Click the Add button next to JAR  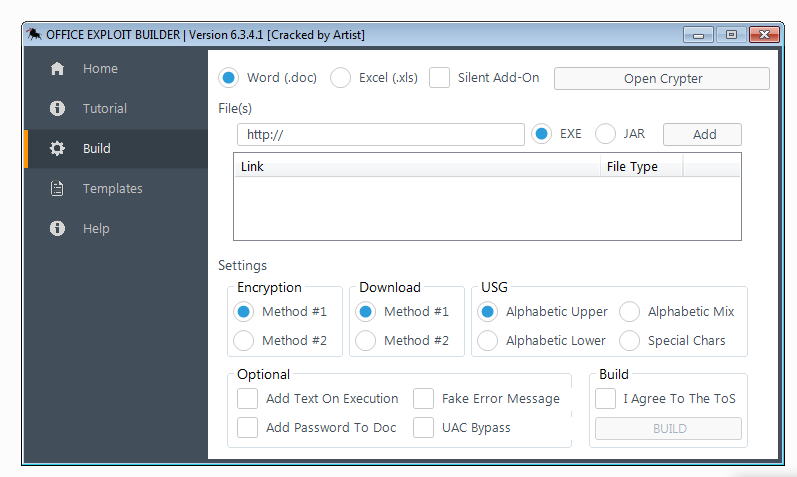tap(704, 134)
